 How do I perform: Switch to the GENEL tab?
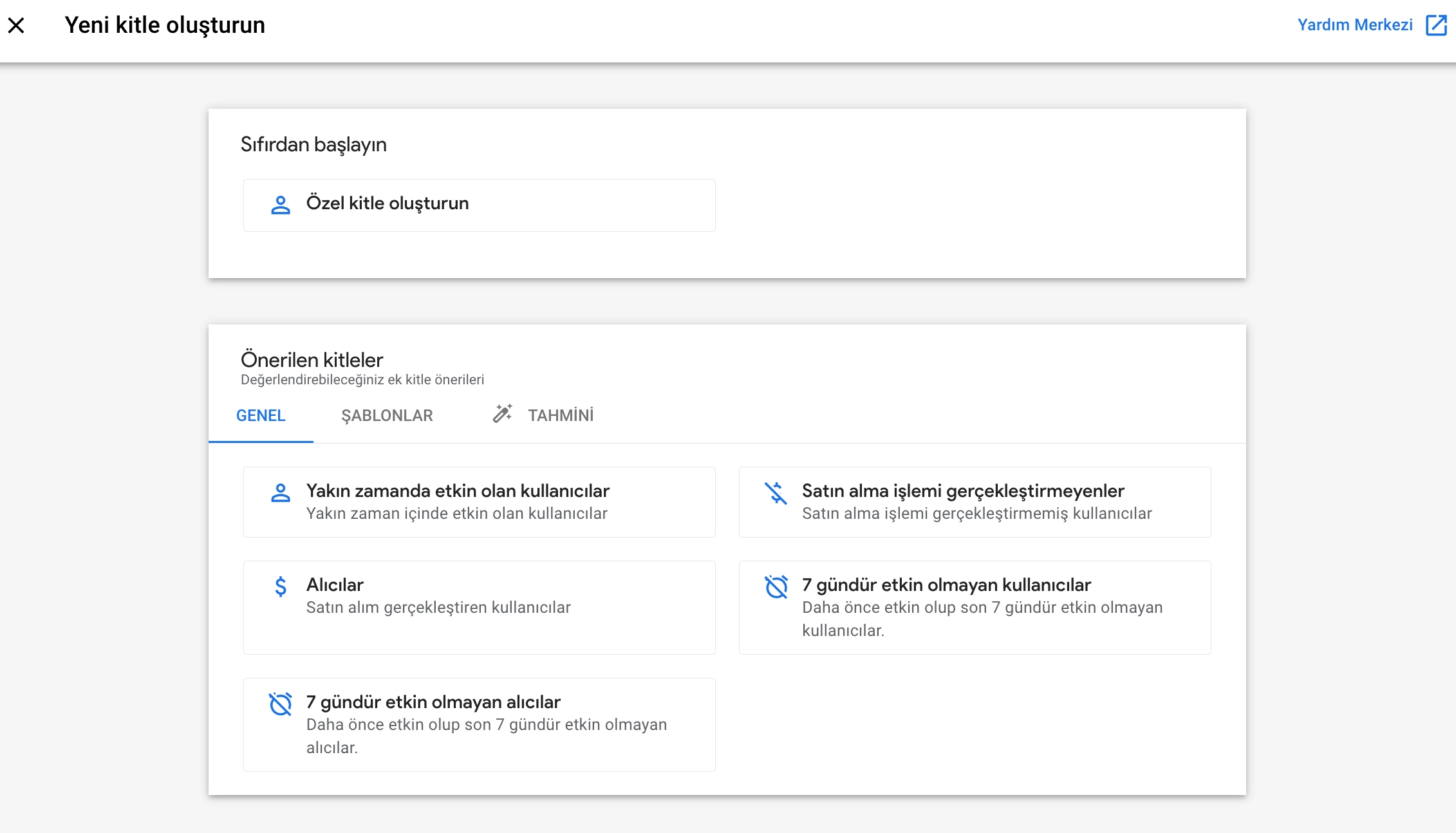click(261, 416)
